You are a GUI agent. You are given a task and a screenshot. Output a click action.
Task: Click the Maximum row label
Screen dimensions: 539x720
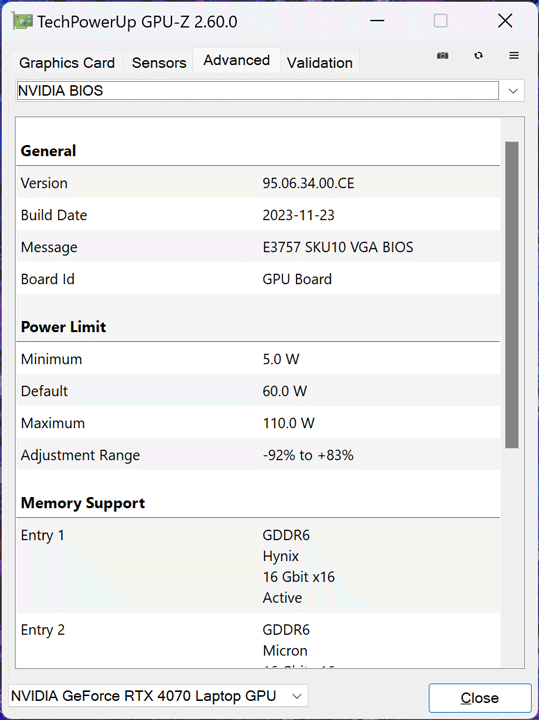(x=52, y=423)
